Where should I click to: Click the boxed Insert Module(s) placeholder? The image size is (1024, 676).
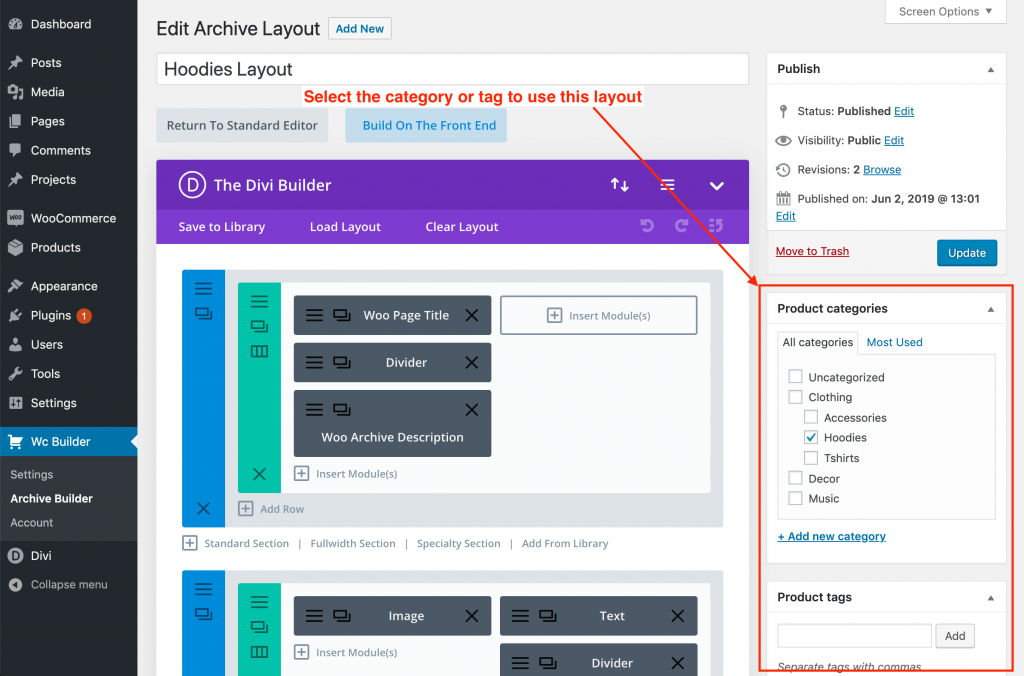click(x=598, y=315)
